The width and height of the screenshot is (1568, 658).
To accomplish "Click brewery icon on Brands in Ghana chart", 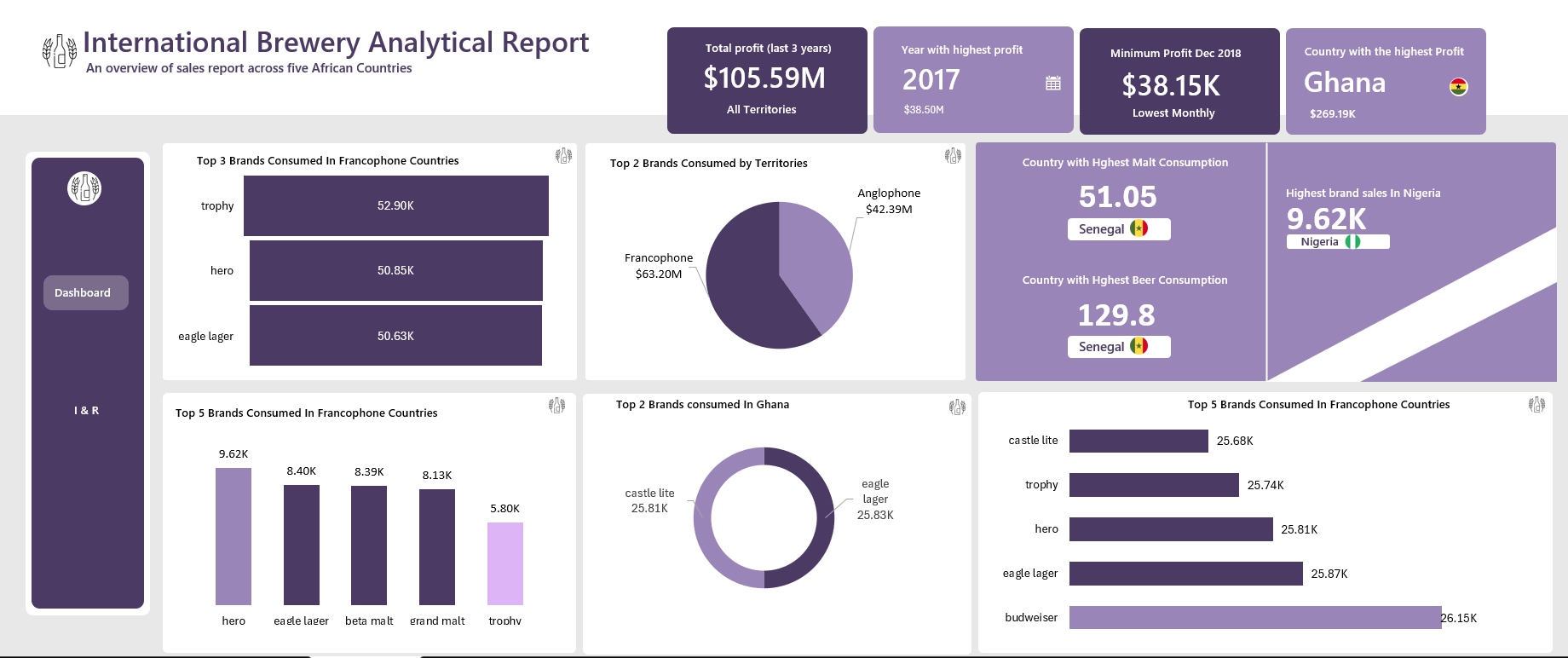I will pos(957,407).
